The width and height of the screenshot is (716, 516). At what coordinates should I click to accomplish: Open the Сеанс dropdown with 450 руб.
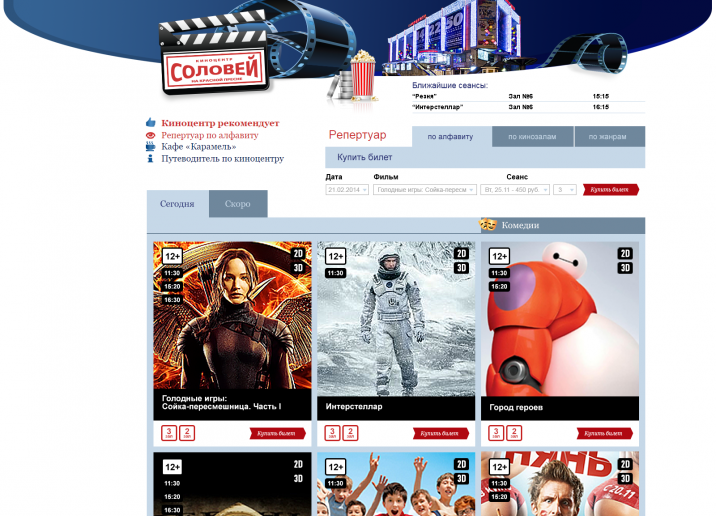(x=514, y=189)
